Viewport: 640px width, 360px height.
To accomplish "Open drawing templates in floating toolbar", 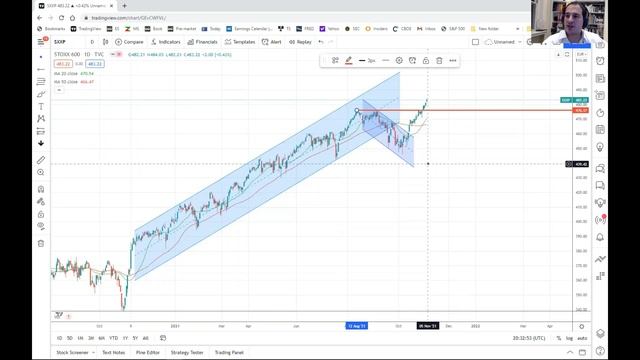I will pos(335,60).
